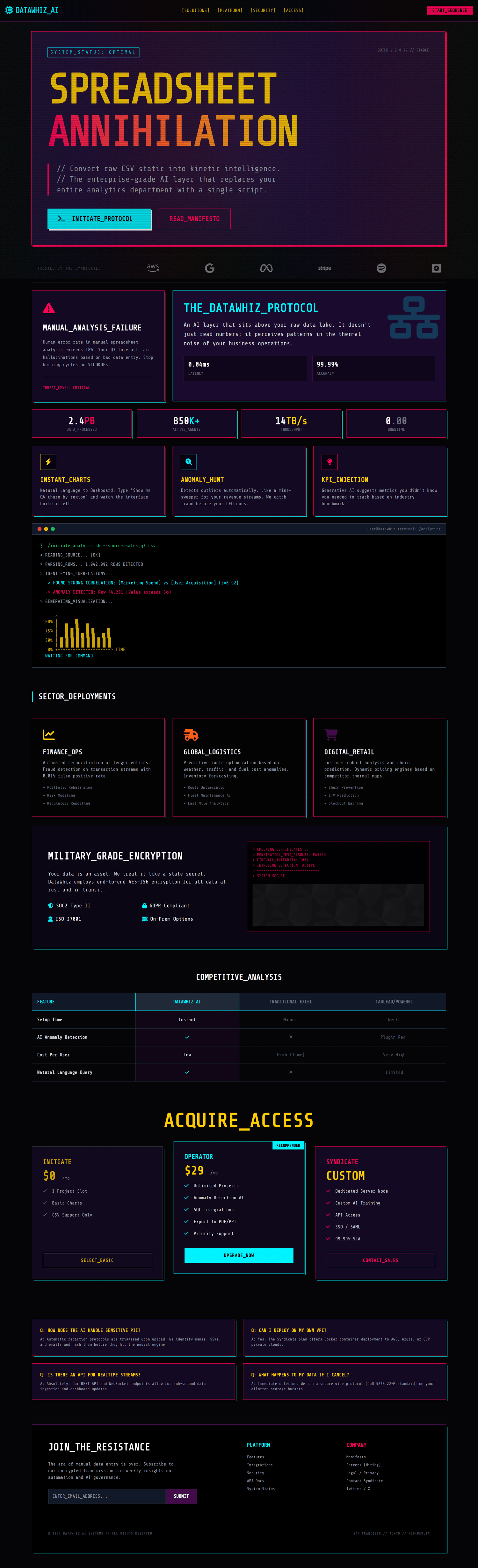Click the 850K+ ACTIVE_AGENTS stat
478x1568 pixels.
186,424
